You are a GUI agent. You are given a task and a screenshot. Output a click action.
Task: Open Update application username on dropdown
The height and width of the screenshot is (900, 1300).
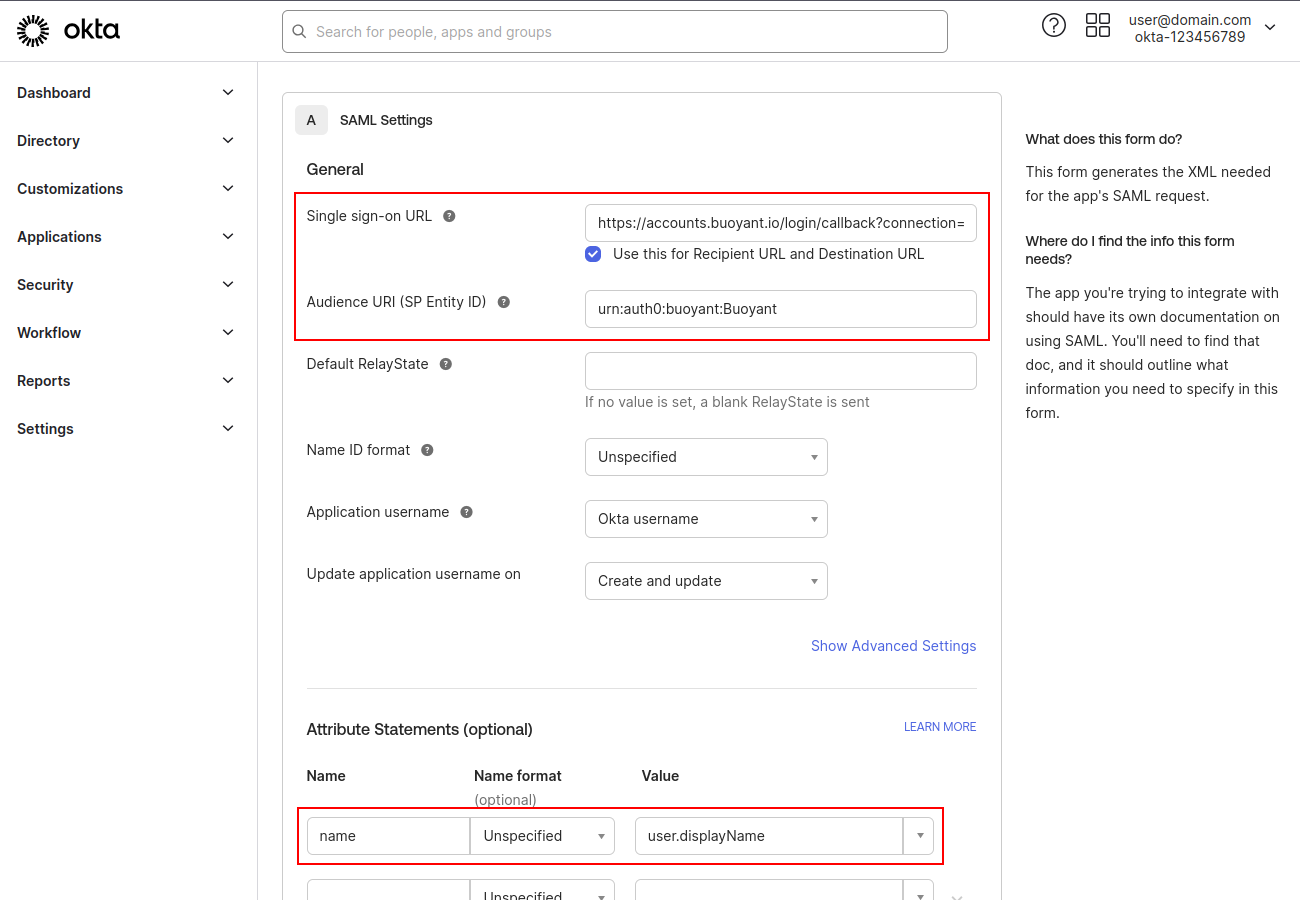706,581
